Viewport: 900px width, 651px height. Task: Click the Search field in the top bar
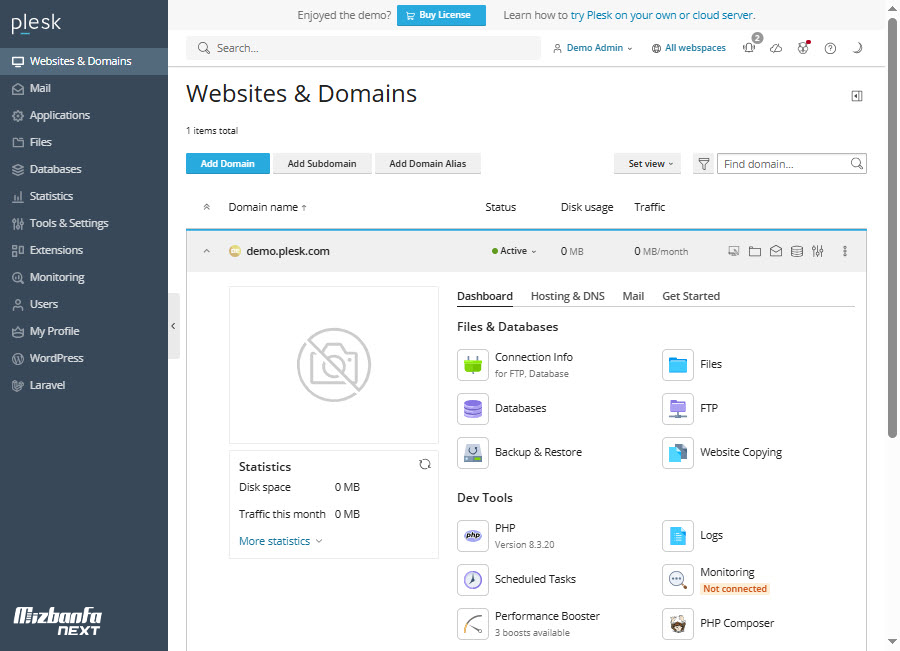363,48
